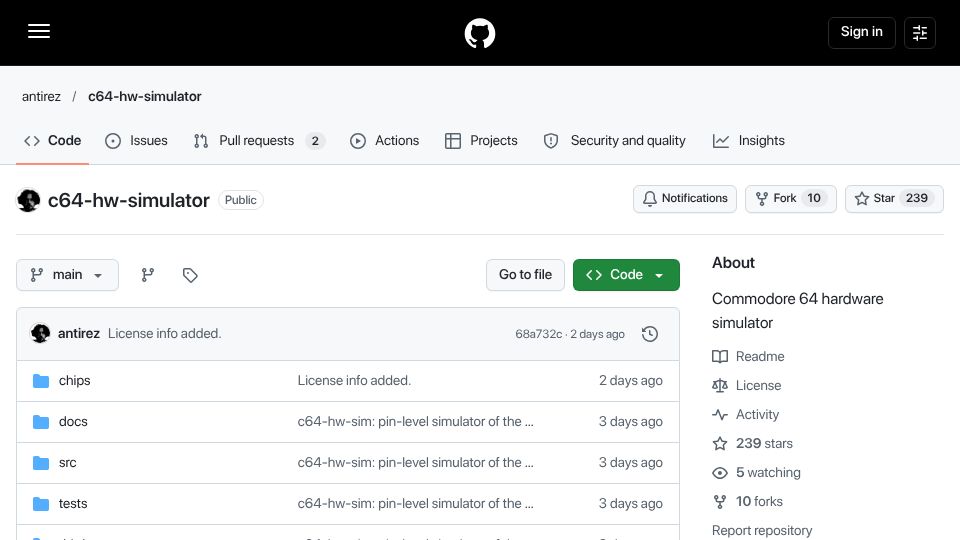Click the Notifications button
Screen dimensions: 960x540
coord(684,199)
